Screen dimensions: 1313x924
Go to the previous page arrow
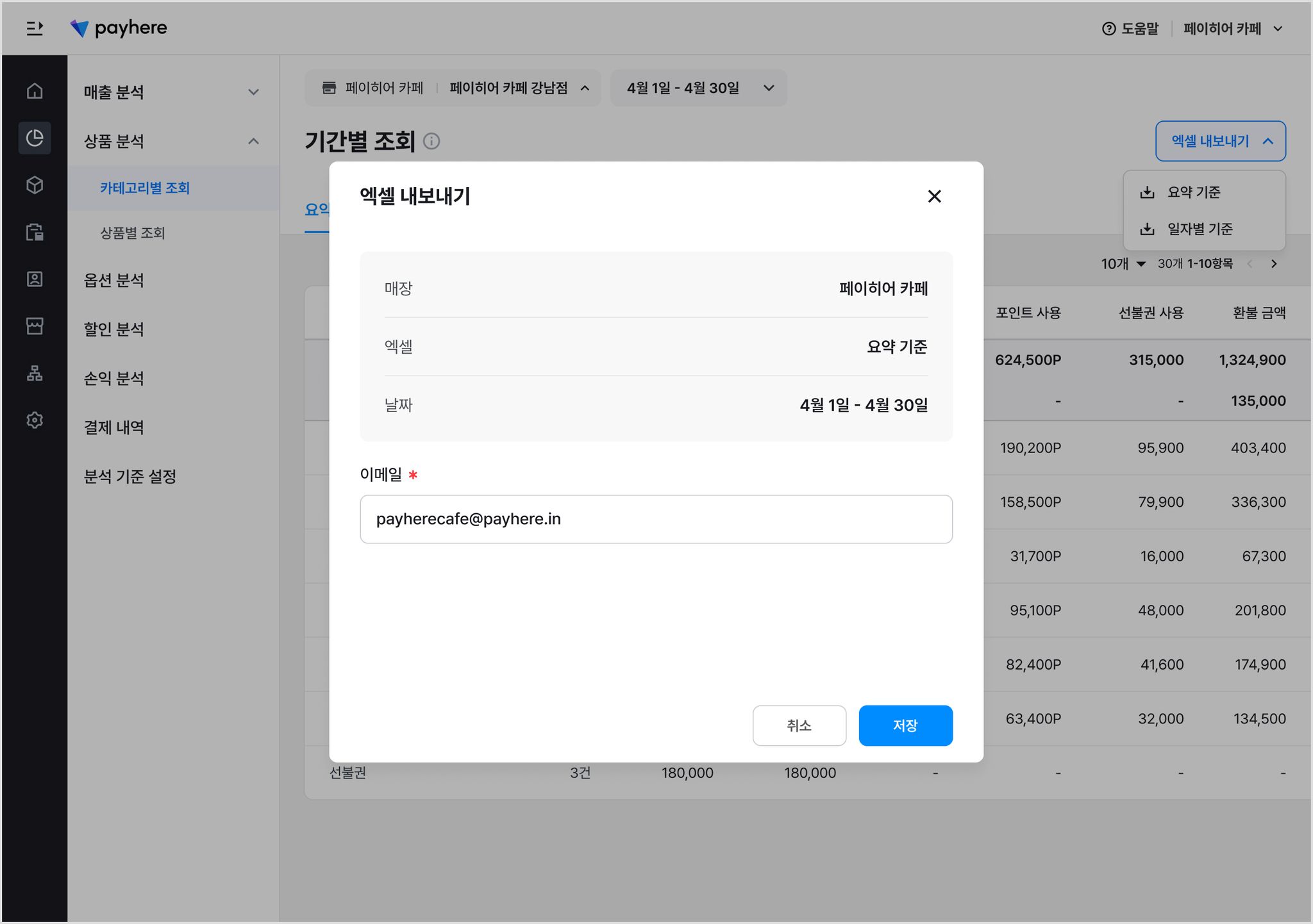pos(1250,264)
